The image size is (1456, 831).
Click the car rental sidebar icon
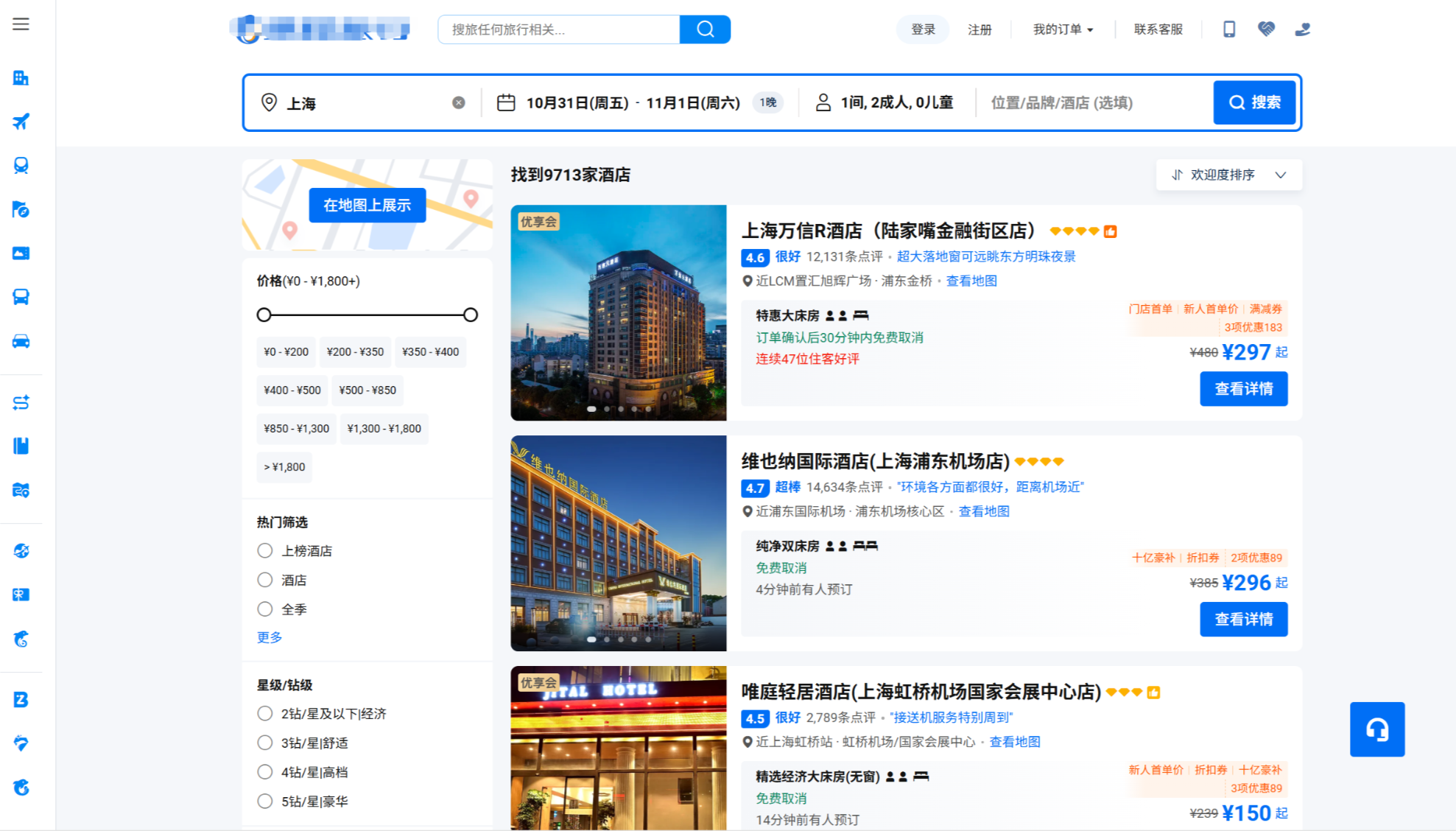click(x=21, y=341)
